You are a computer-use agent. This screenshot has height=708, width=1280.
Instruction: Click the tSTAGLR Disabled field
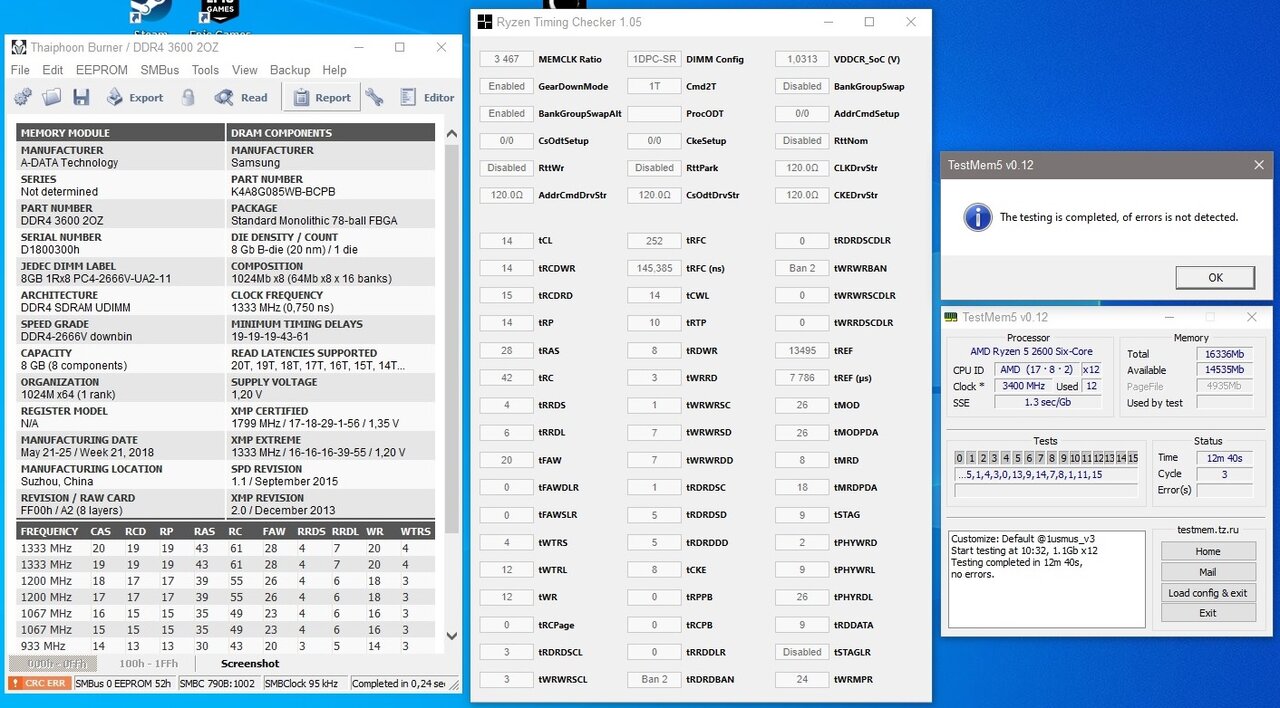pyautogui.click(x=802, y=652)
